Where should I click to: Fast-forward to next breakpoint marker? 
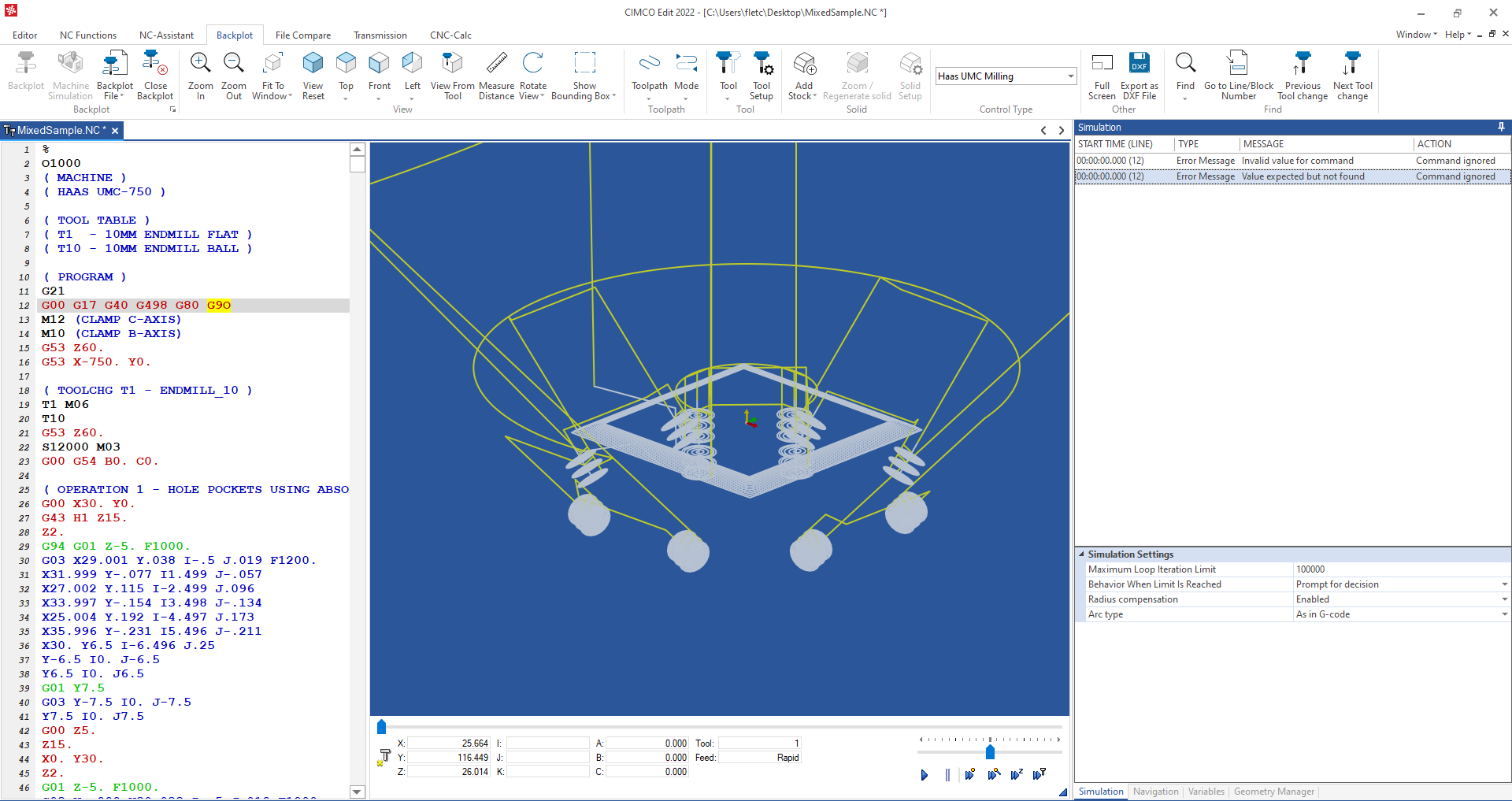pyautogui.click(x=969, y=775)
